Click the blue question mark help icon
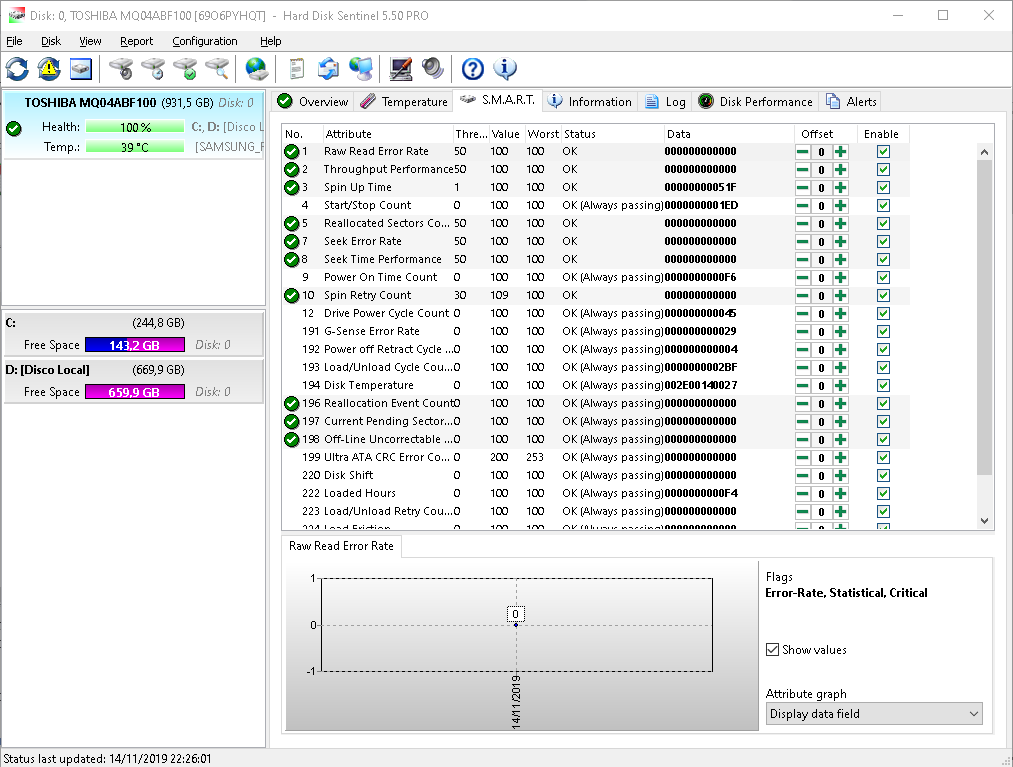Image resolution: width=1013 pixels, height=767 pixels. [x=473, y=68]
